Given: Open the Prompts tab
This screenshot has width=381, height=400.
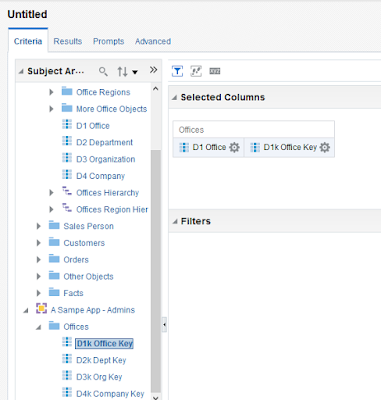Looking at the screenshot, I should [108, 41].
